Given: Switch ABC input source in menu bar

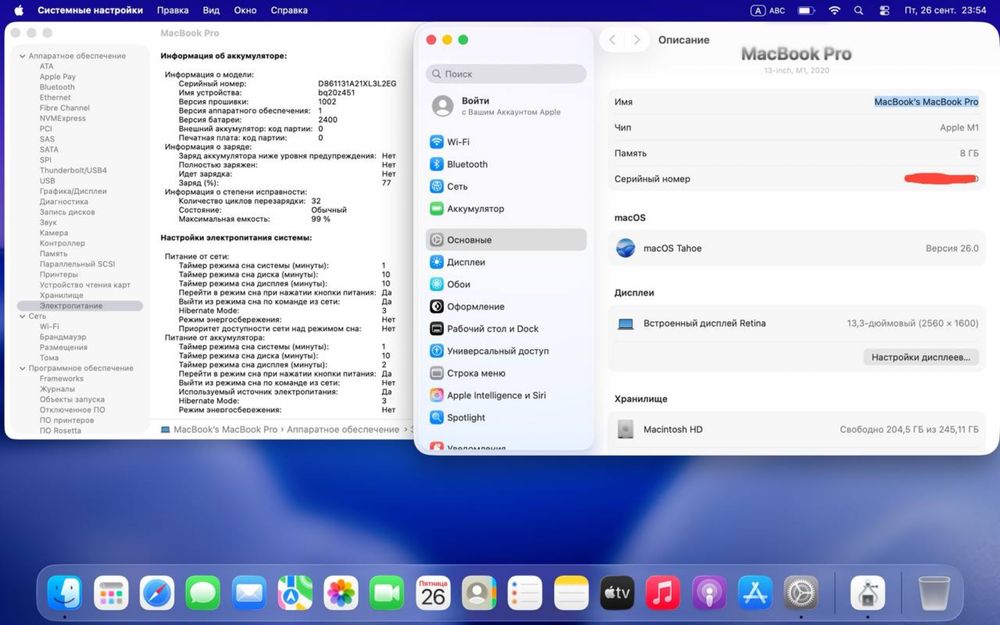Looking at the screenshot, I should pos(768,10).
